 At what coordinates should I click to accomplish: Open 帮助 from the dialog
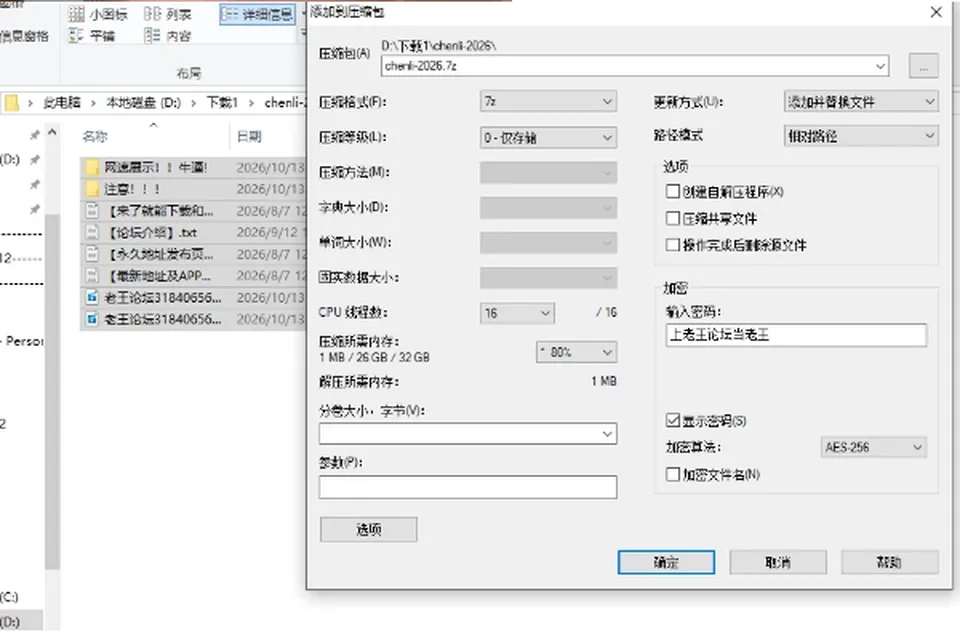890,562
